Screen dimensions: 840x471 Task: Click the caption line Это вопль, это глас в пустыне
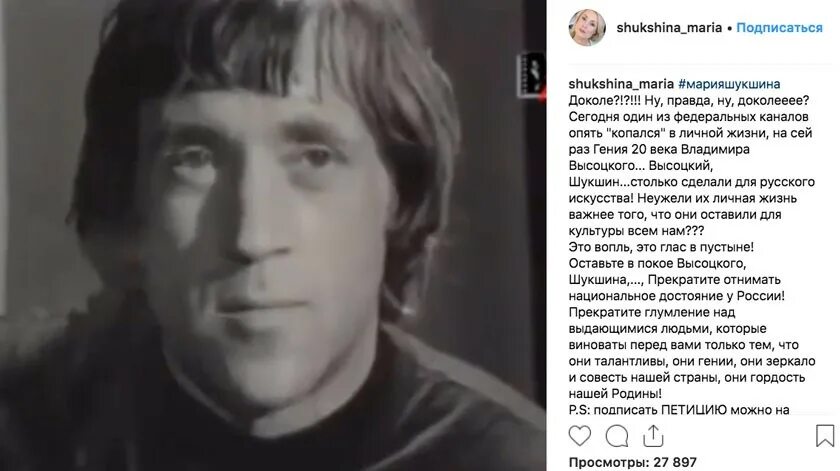[x=661, y=247]
